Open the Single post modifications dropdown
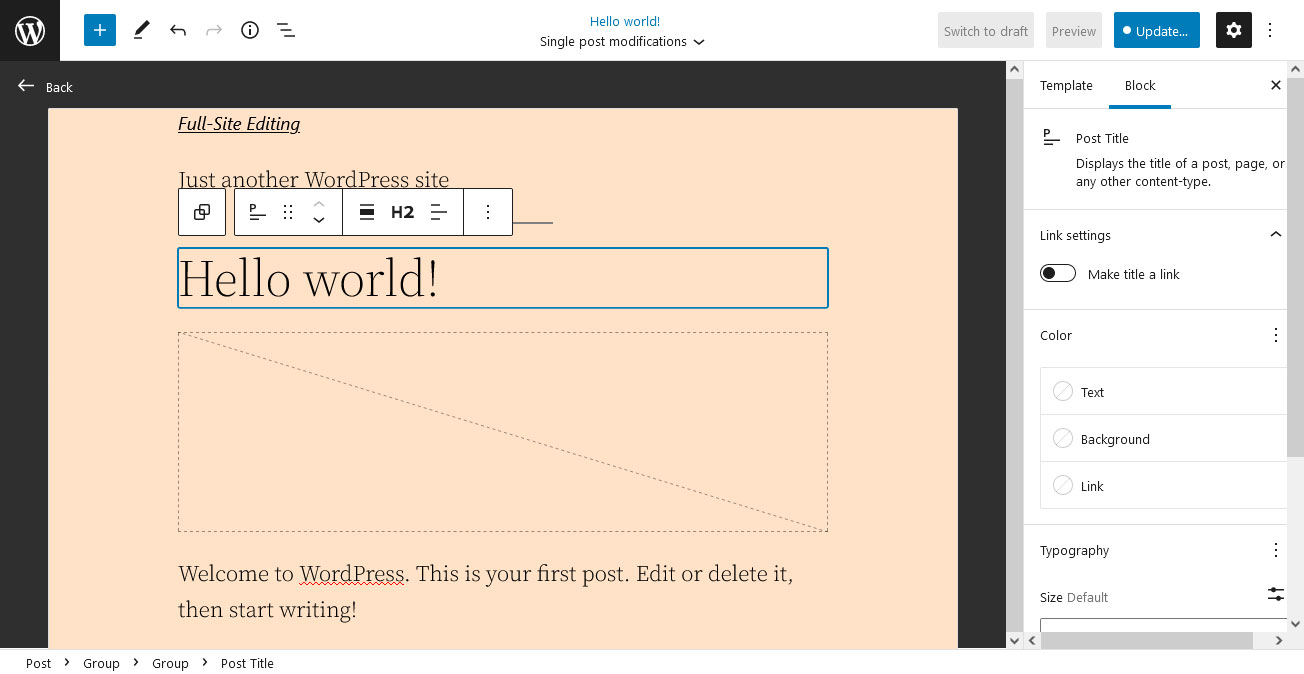This screenshot has height=674, width=1304. tap(622, 42)
